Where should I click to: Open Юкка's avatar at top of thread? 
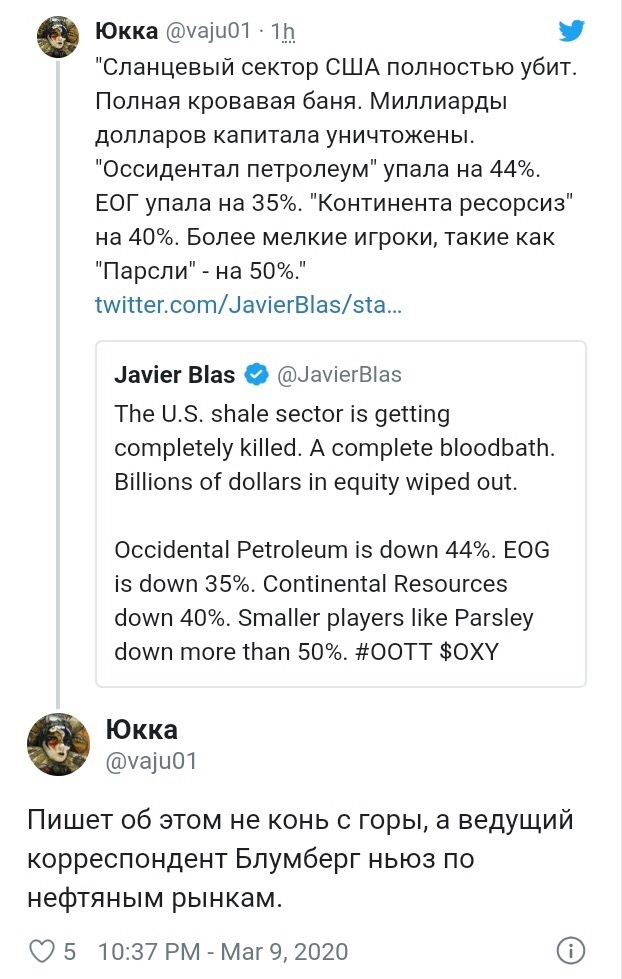click(x=59, y=37)
